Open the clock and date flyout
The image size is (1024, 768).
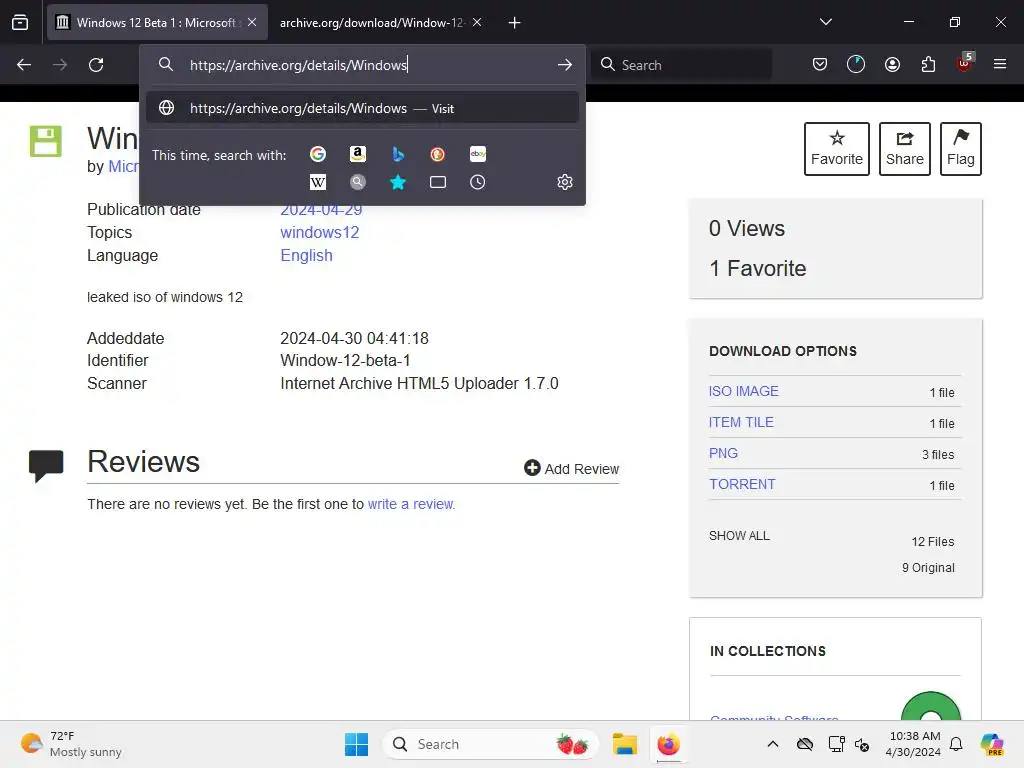coord(913,744)
